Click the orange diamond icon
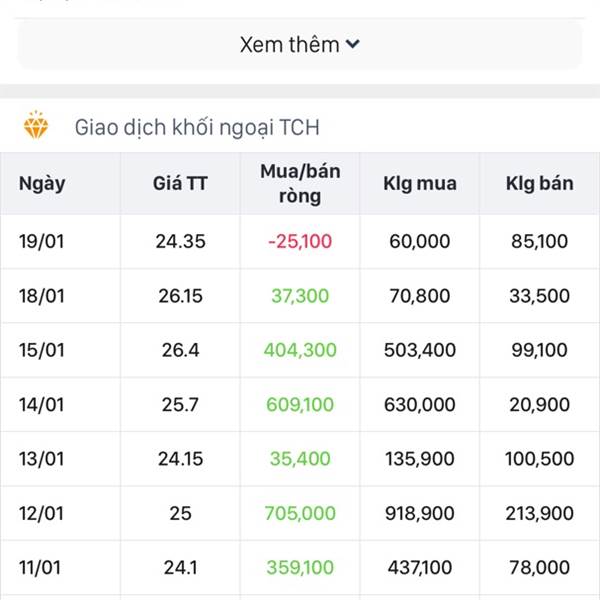The width and height of the screenshot is (600, 600). 36,125
